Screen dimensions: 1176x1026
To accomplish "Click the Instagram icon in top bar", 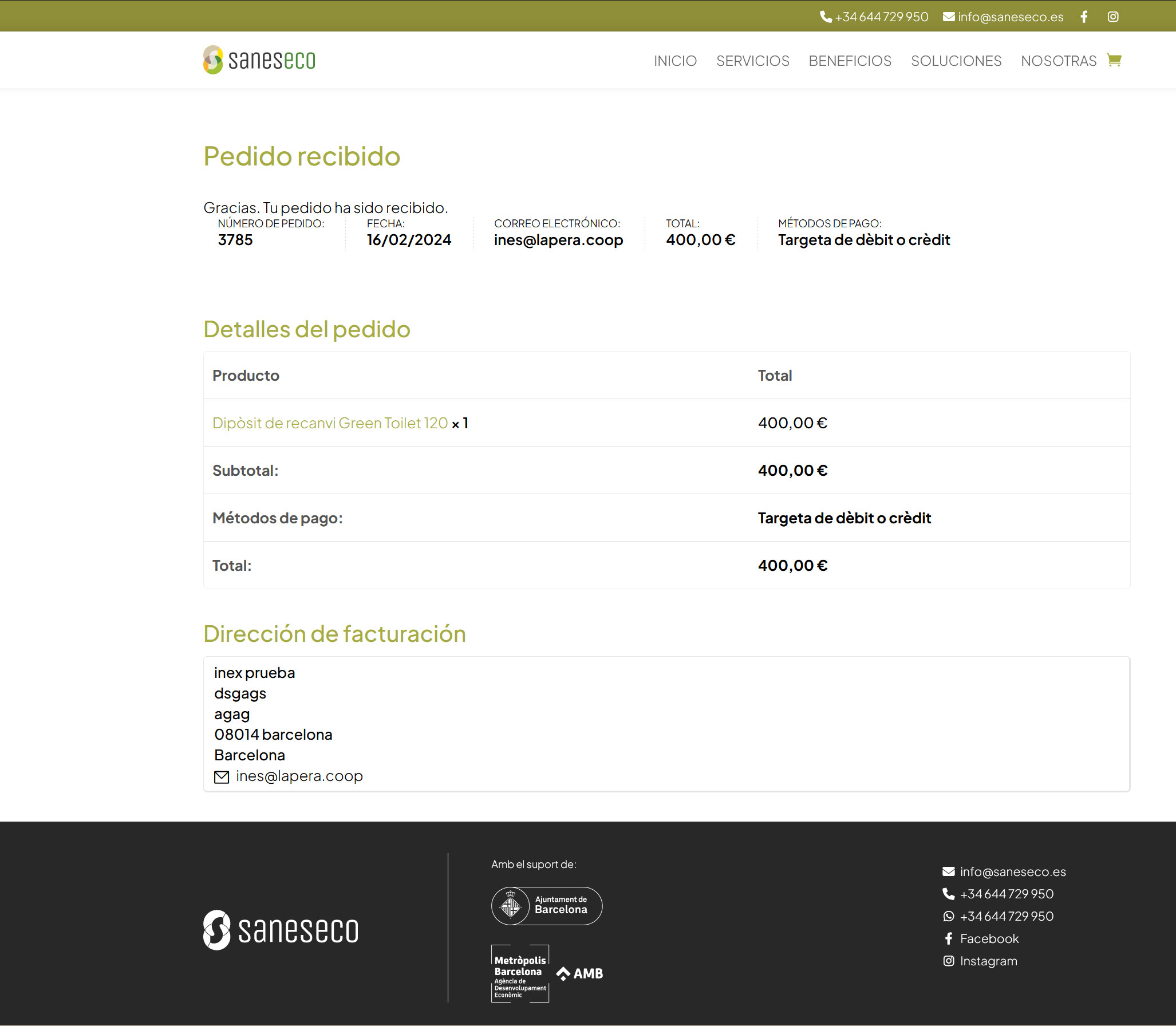I will pyautogui.click(x=1113, y=17).
